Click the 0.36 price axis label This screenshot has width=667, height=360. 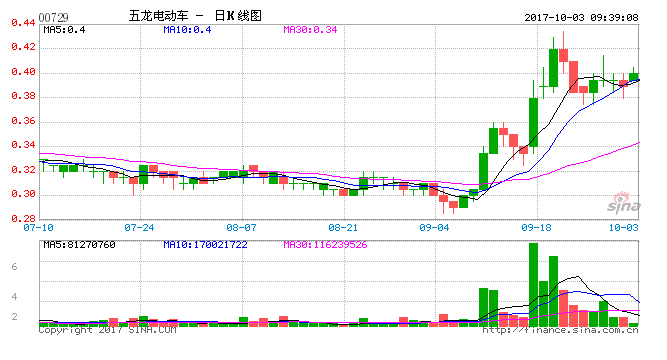point(23,121)
